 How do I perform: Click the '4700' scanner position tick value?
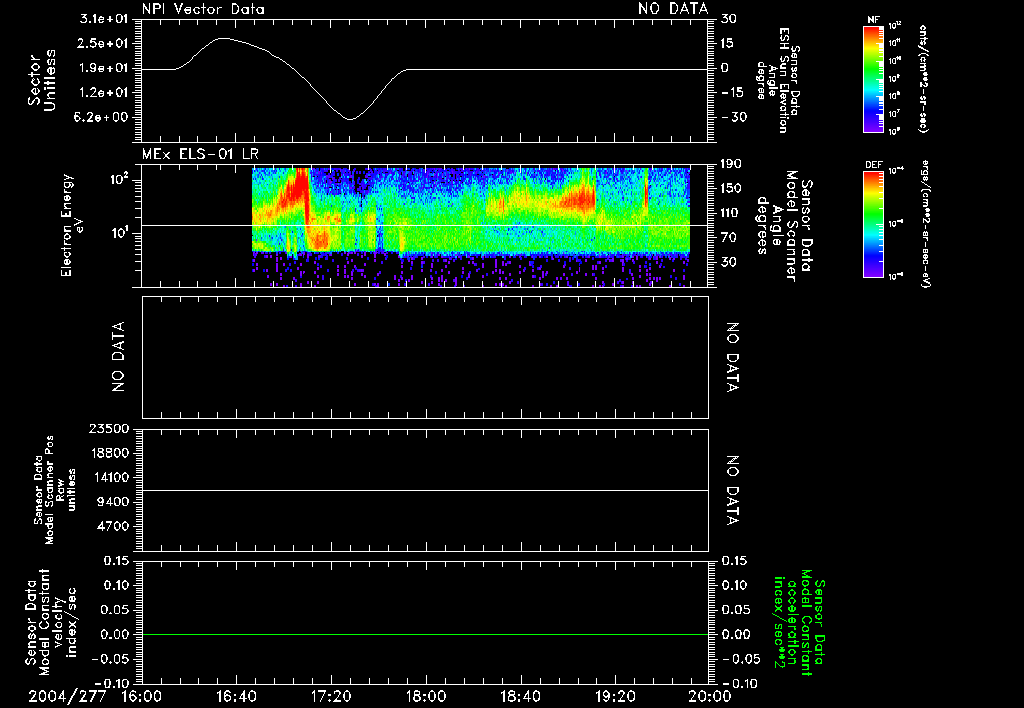(112, 526)
